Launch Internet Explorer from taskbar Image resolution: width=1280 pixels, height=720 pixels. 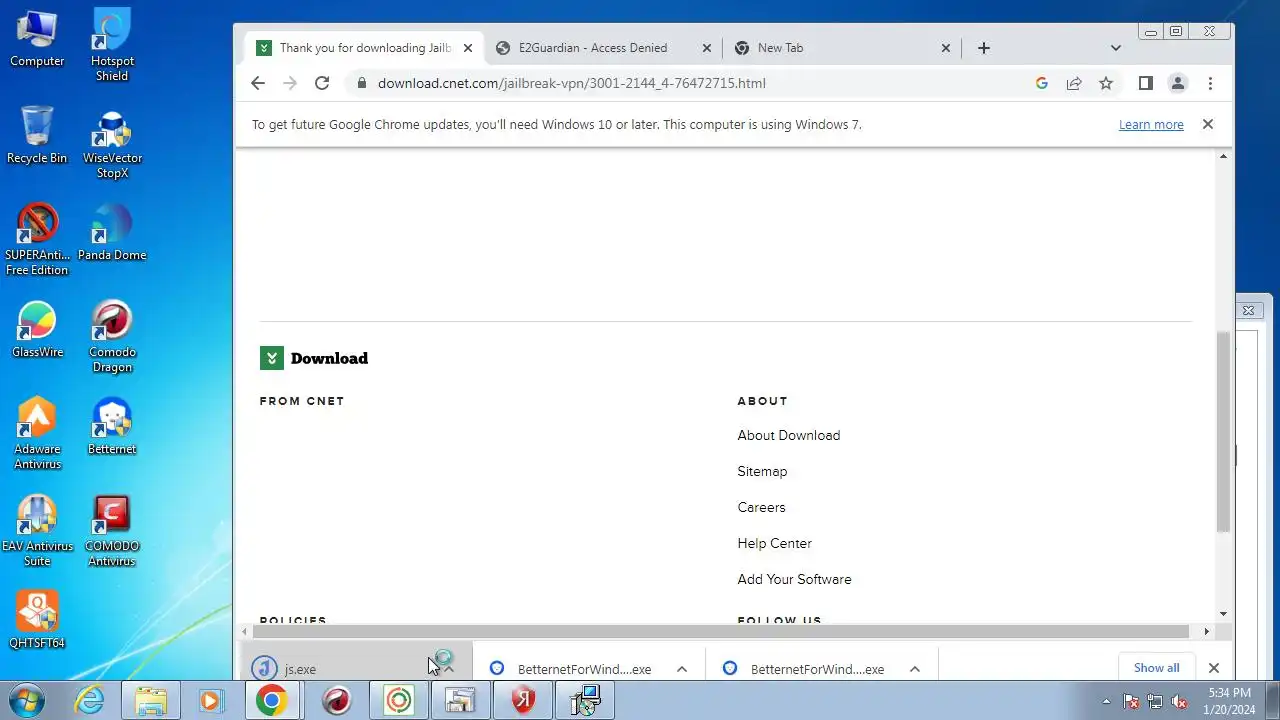[90, 701]
